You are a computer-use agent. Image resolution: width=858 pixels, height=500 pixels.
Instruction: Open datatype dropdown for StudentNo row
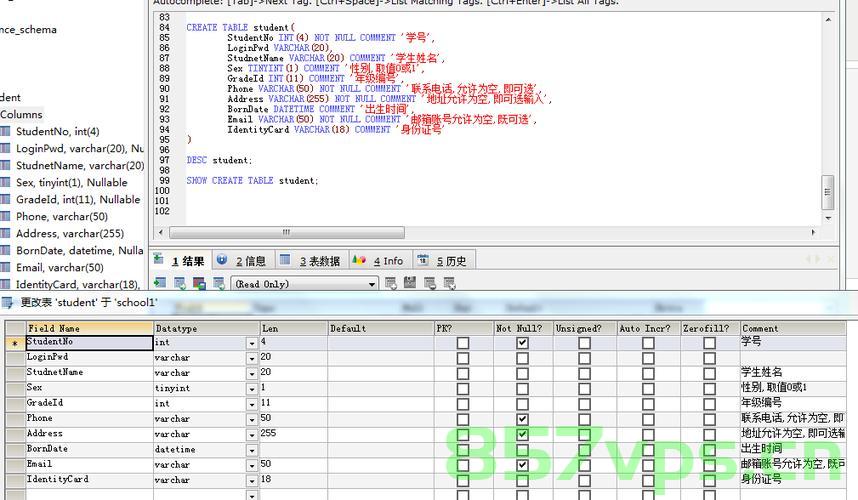pos(252,344)
